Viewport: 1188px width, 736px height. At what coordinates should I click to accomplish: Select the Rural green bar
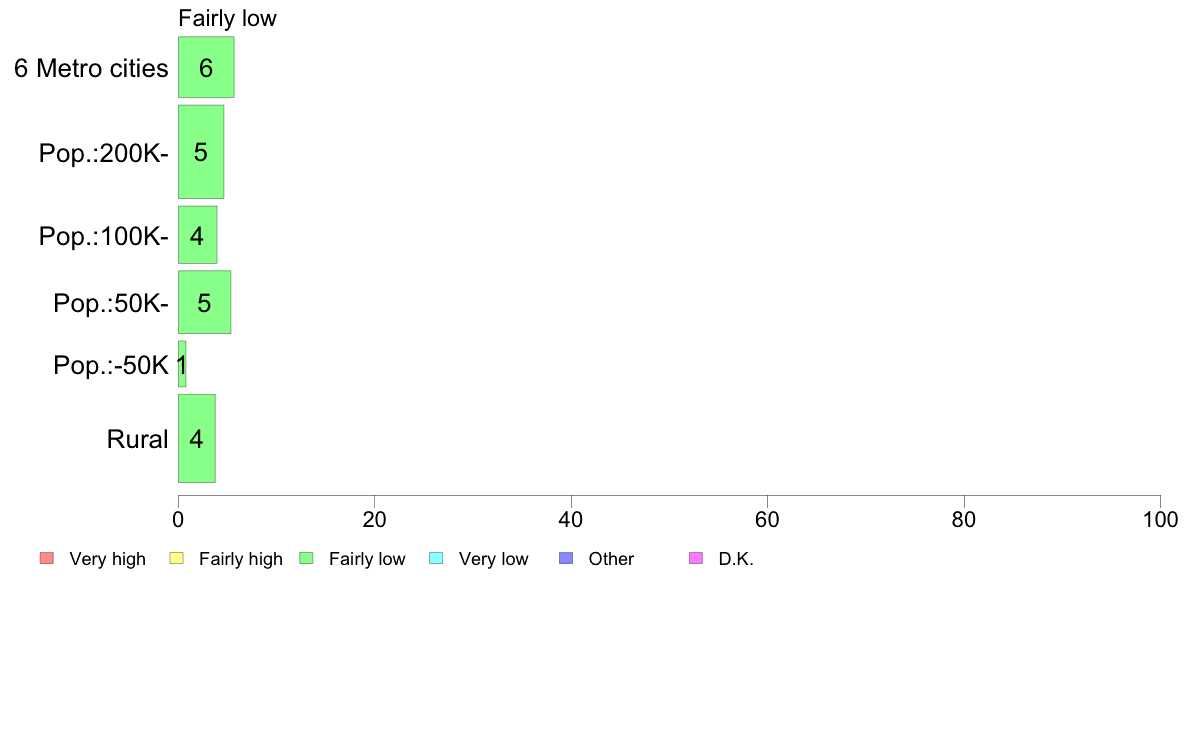click(197, 438)
